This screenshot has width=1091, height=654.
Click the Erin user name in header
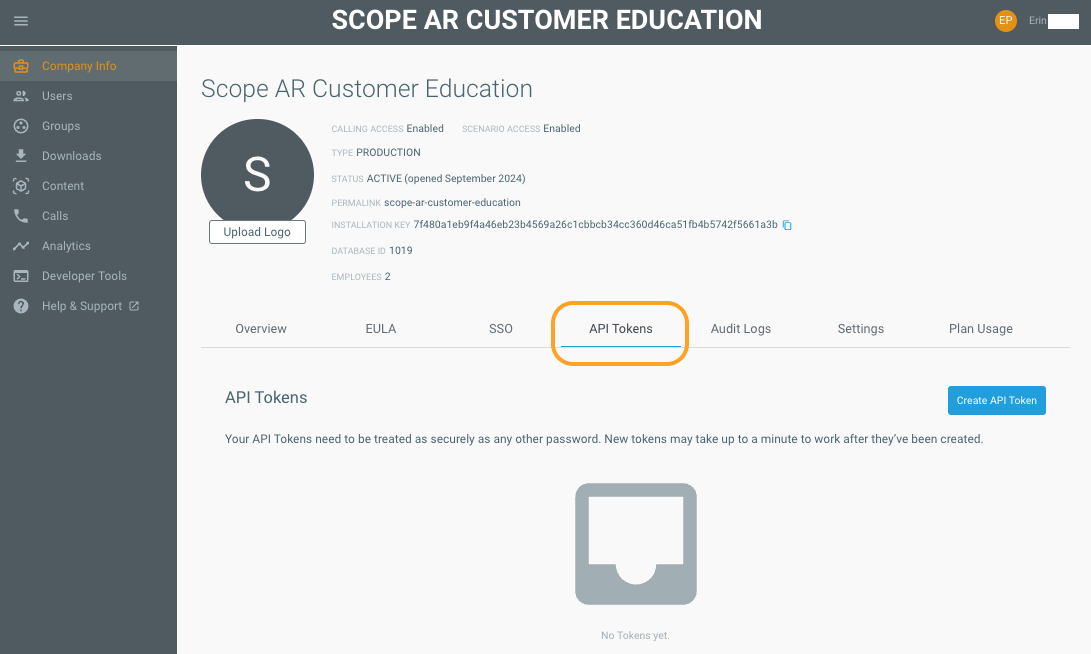click(x=1037, y=21)
